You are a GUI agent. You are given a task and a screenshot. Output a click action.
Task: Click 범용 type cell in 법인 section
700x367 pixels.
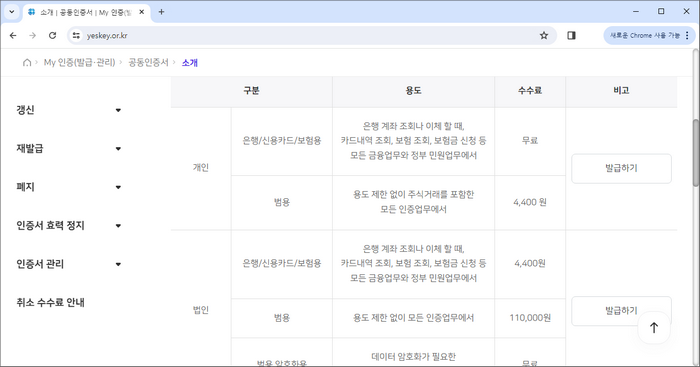(x=282, y=318)
